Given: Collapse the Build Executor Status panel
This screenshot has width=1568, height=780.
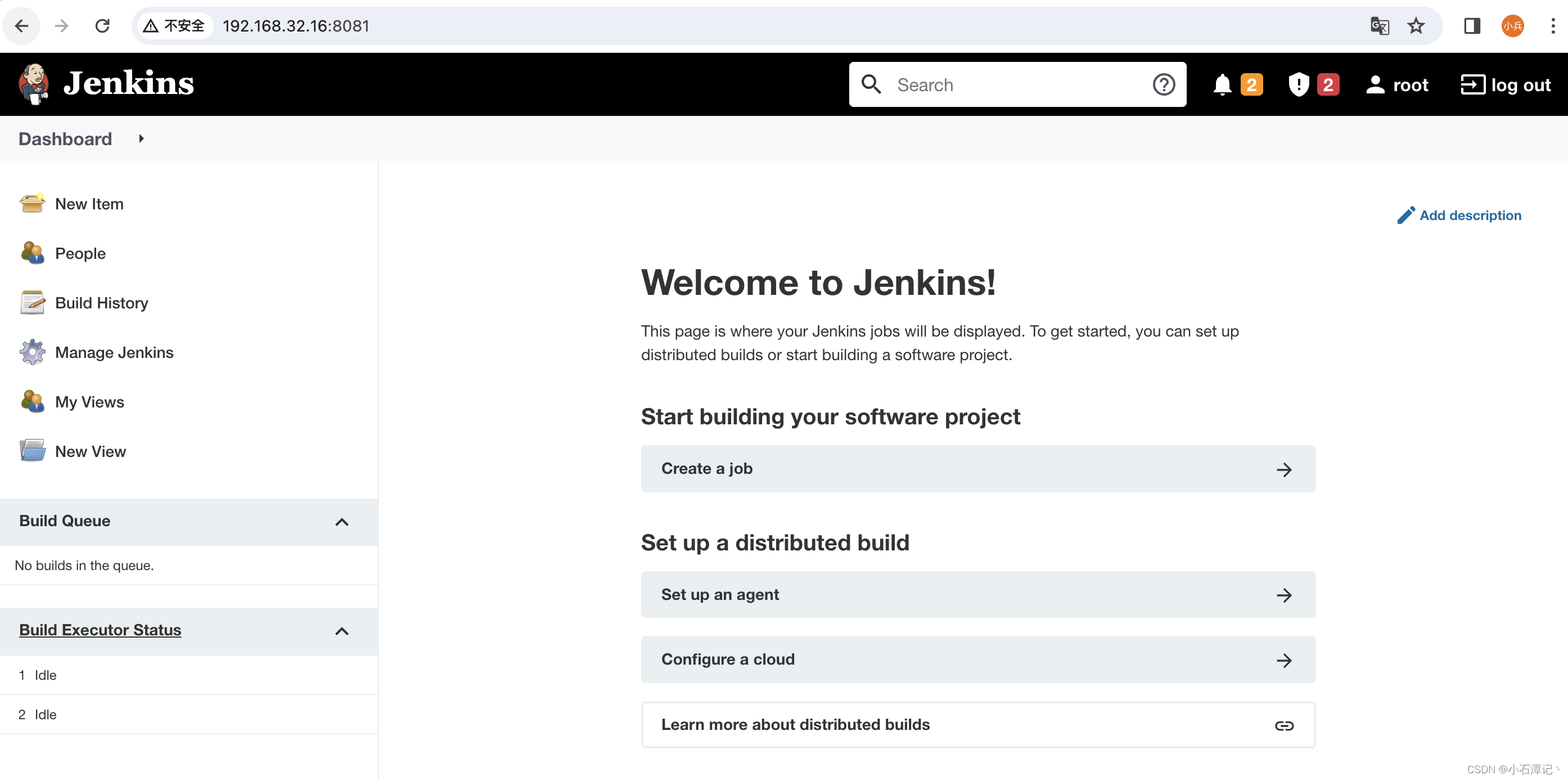Looking at the screenshot, I should (x=342, y=631).
